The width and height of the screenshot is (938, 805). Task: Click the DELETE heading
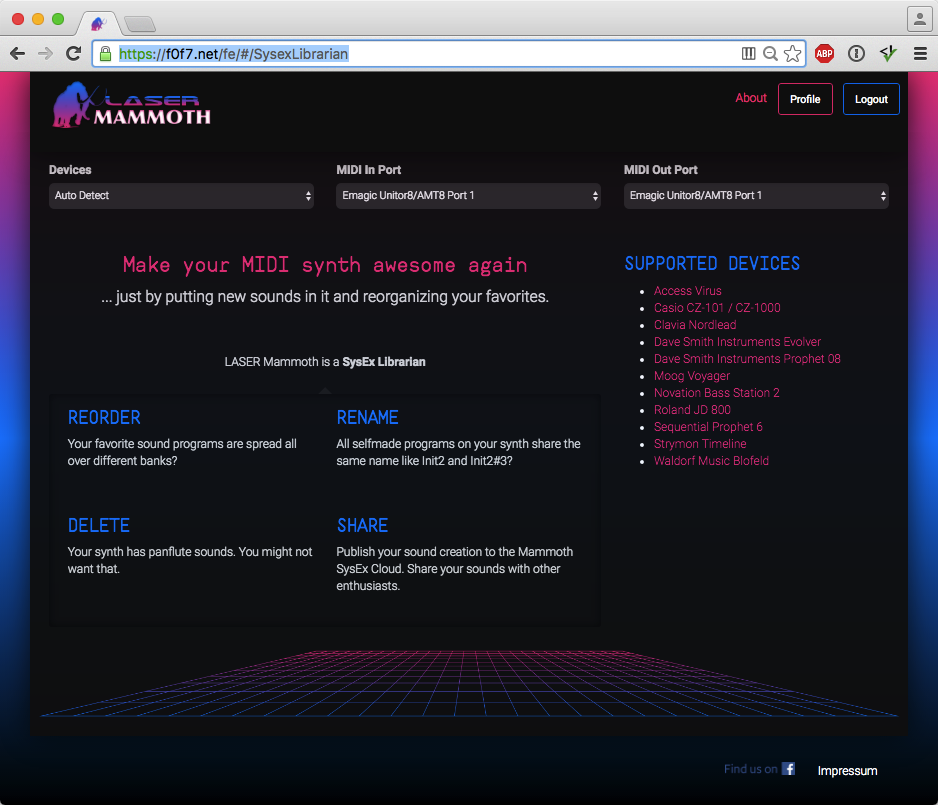(99, 526)
